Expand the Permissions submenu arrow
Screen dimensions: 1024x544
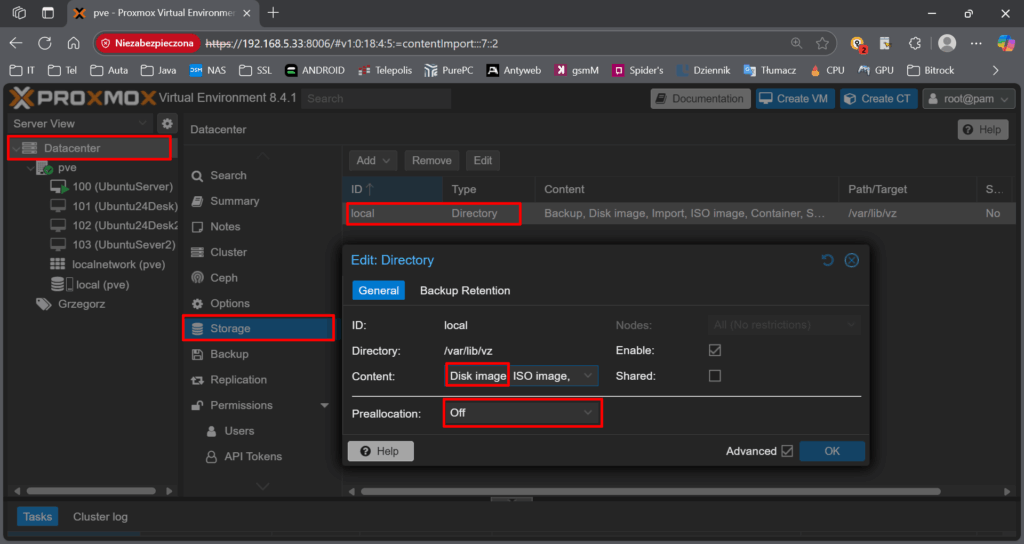click(x=325, y=406)
